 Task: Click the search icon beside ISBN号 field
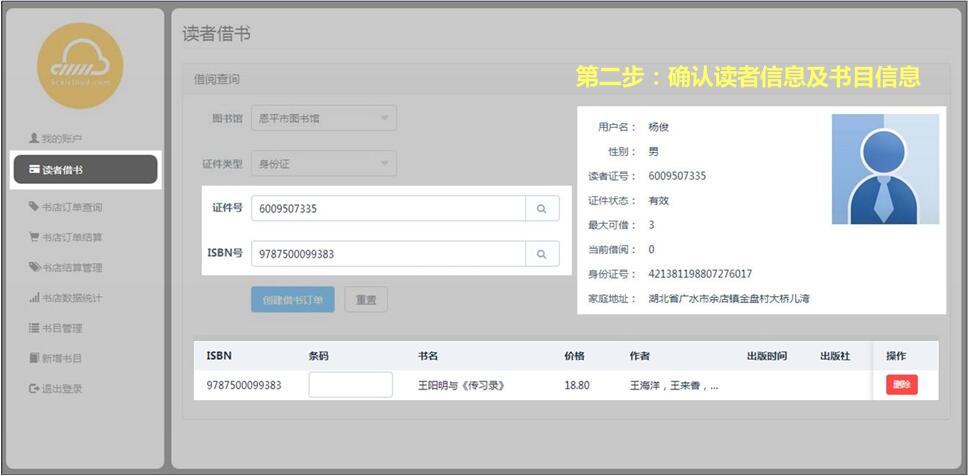[x=542, y=254]
